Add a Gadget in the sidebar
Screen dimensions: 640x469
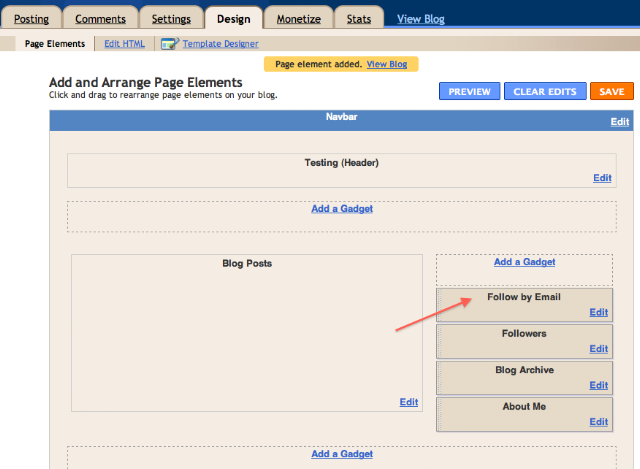524,262
